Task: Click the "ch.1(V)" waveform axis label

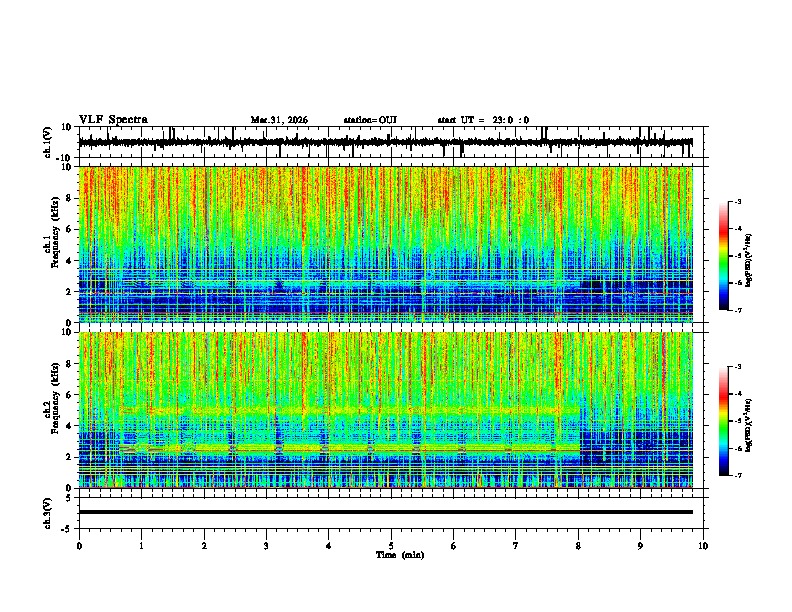Action: tap(48, 142)
